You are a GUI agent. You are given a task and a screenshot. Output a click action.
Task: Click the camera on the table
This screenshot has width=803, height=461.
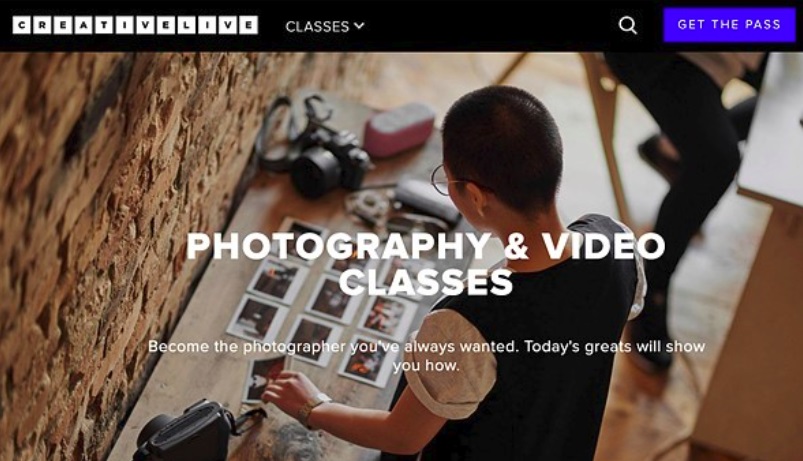[328, 159]
